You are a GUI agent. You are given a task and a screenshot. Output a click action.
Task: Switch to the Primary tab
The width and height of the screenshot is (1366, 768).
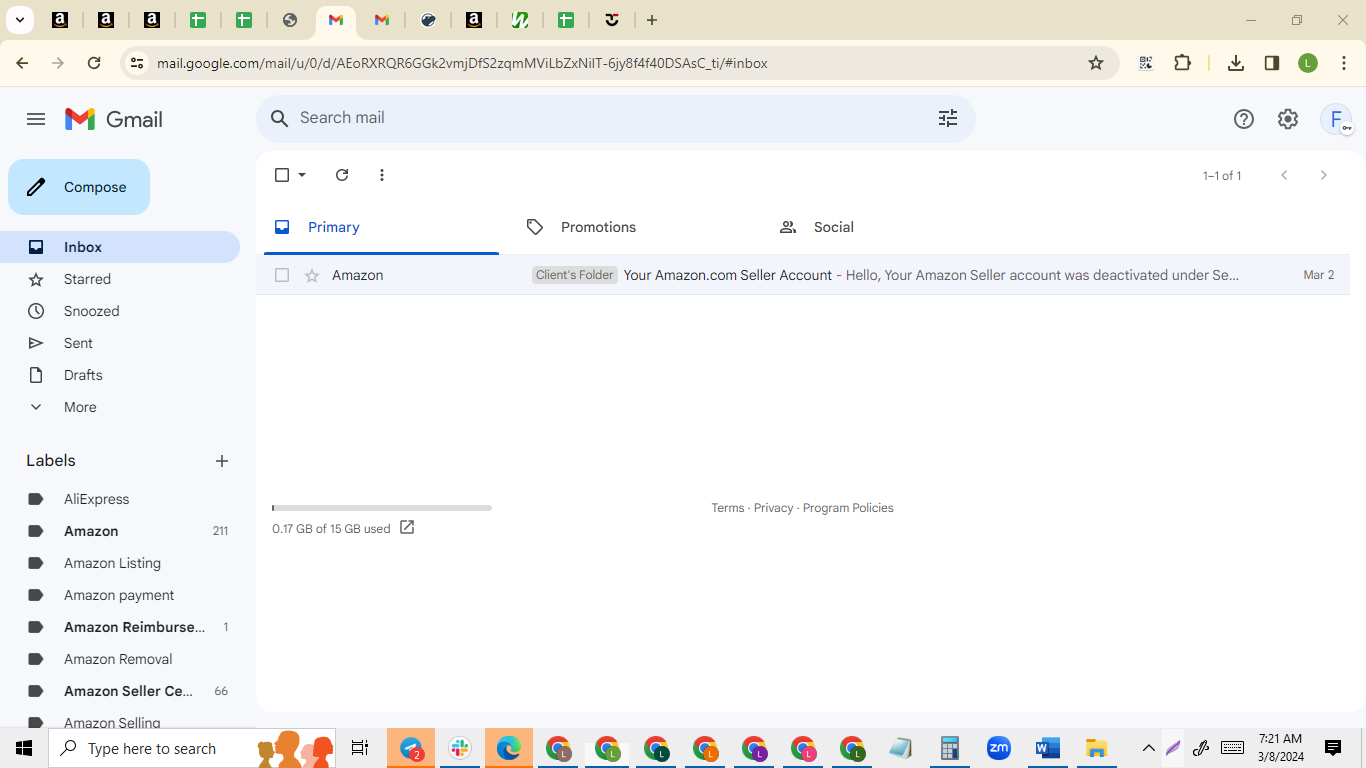[x=381, y=227]
